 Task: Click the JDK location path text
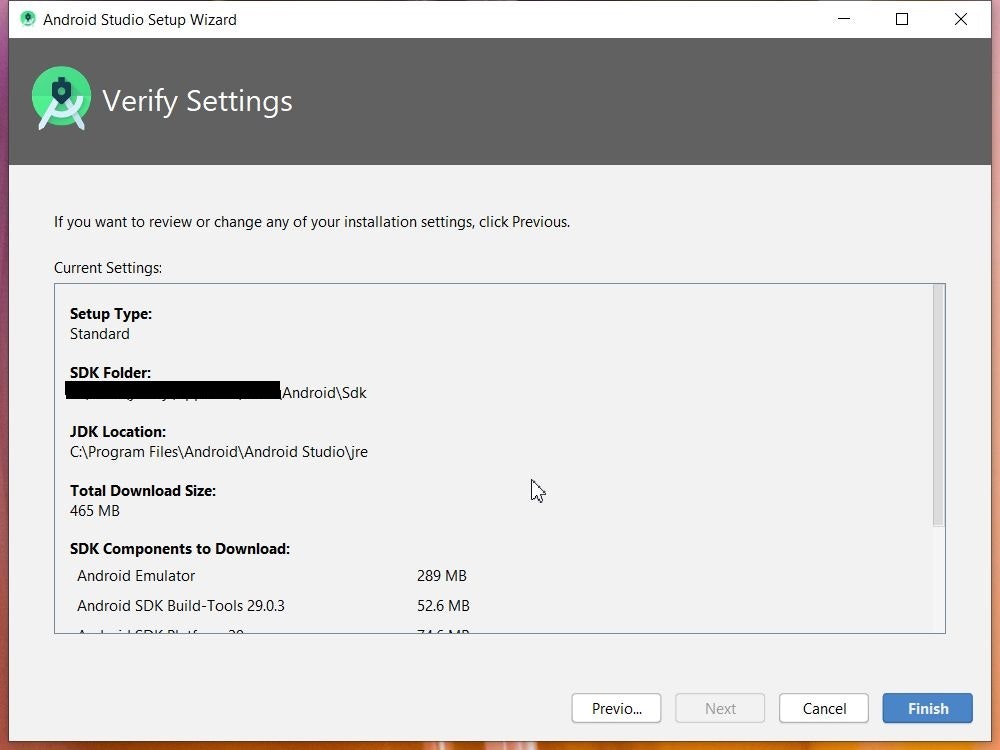[219, 452]
